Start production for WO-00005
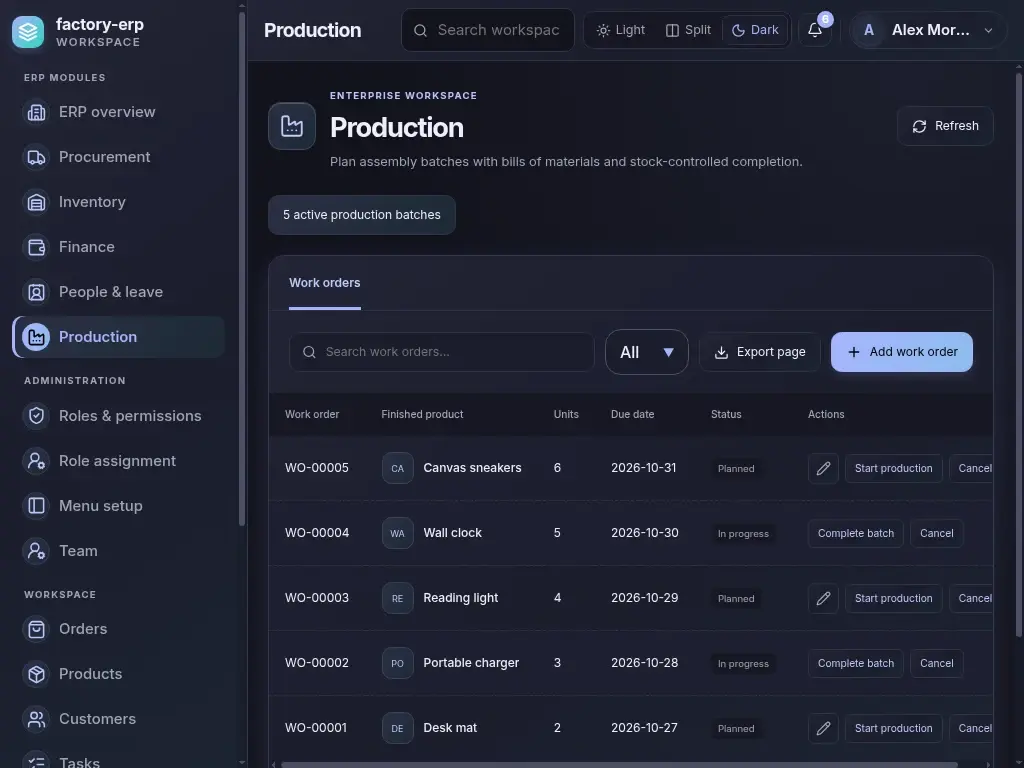Image resolution: width=1024 pixels, height=768 pixels. [x=893, y=468]
